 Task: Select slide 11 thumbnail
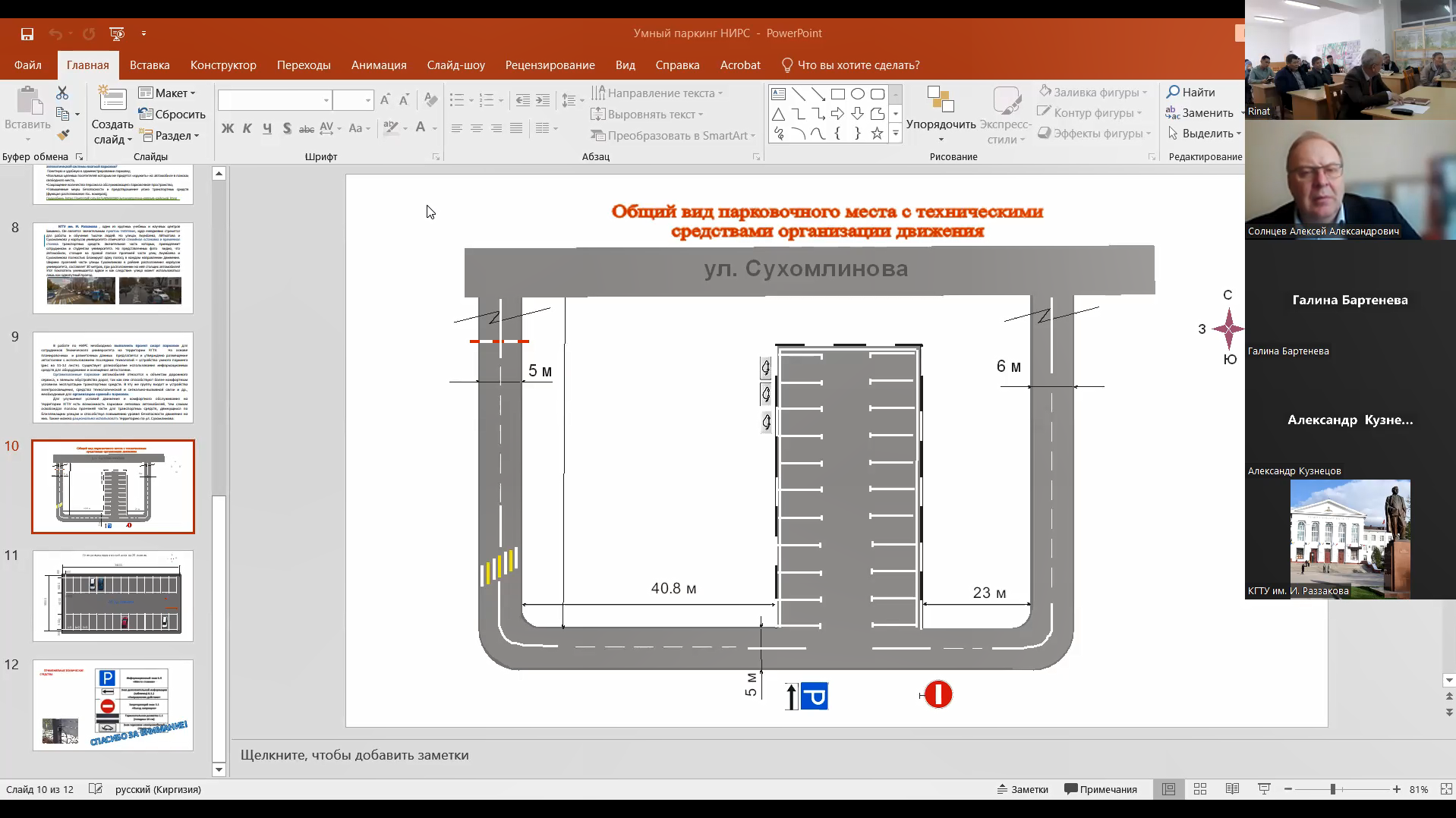(113, 596)
